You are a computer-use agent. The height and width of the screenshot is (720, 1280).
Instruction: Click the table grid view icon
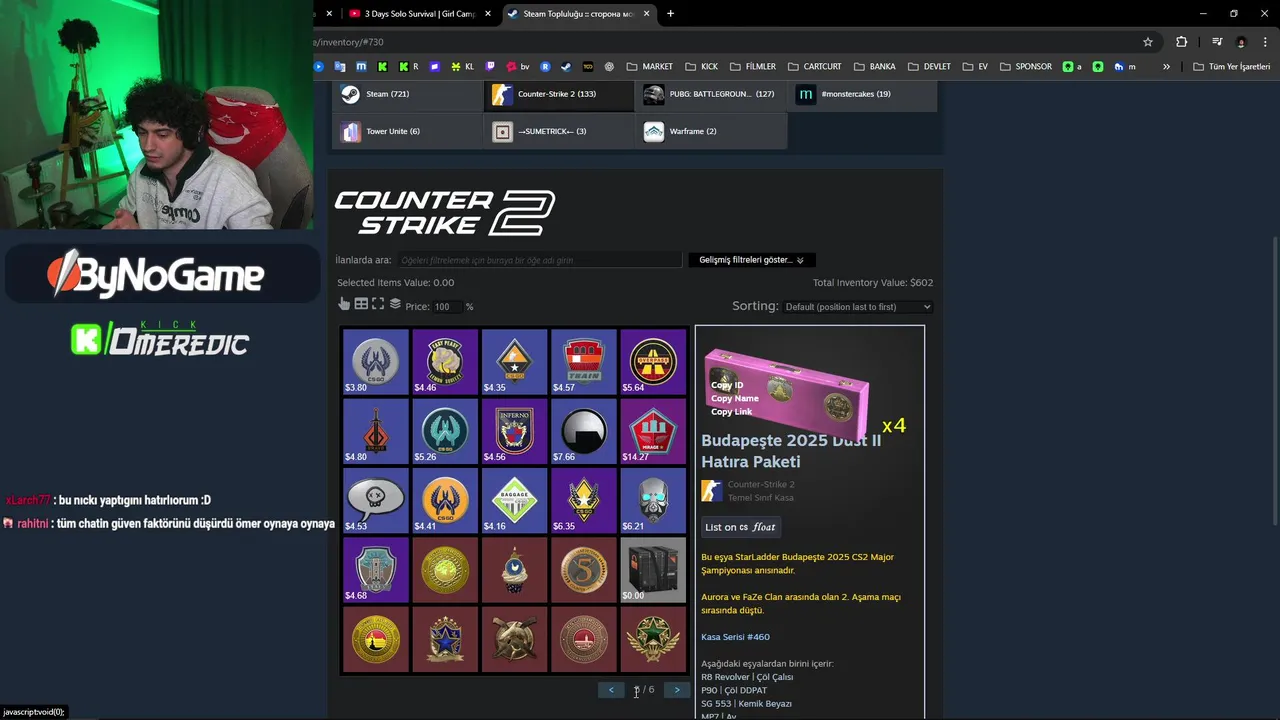point(361,304)
